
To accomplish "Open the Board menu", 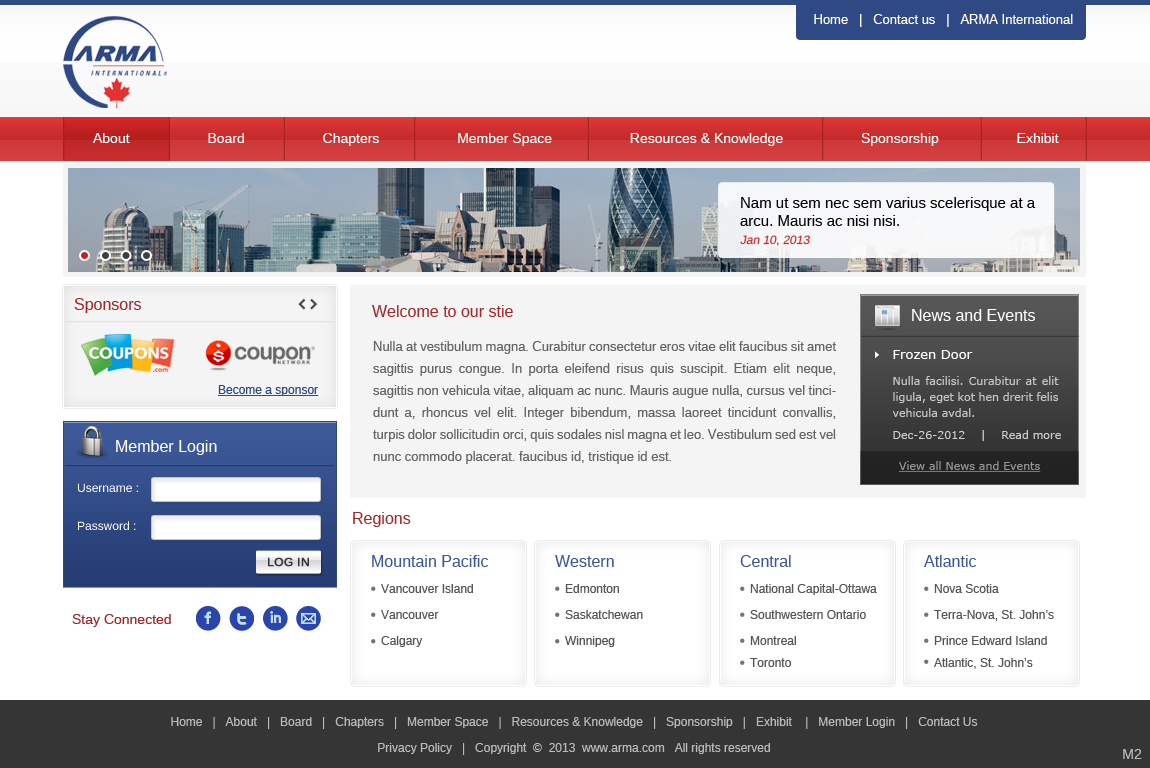I will [227, 139].
